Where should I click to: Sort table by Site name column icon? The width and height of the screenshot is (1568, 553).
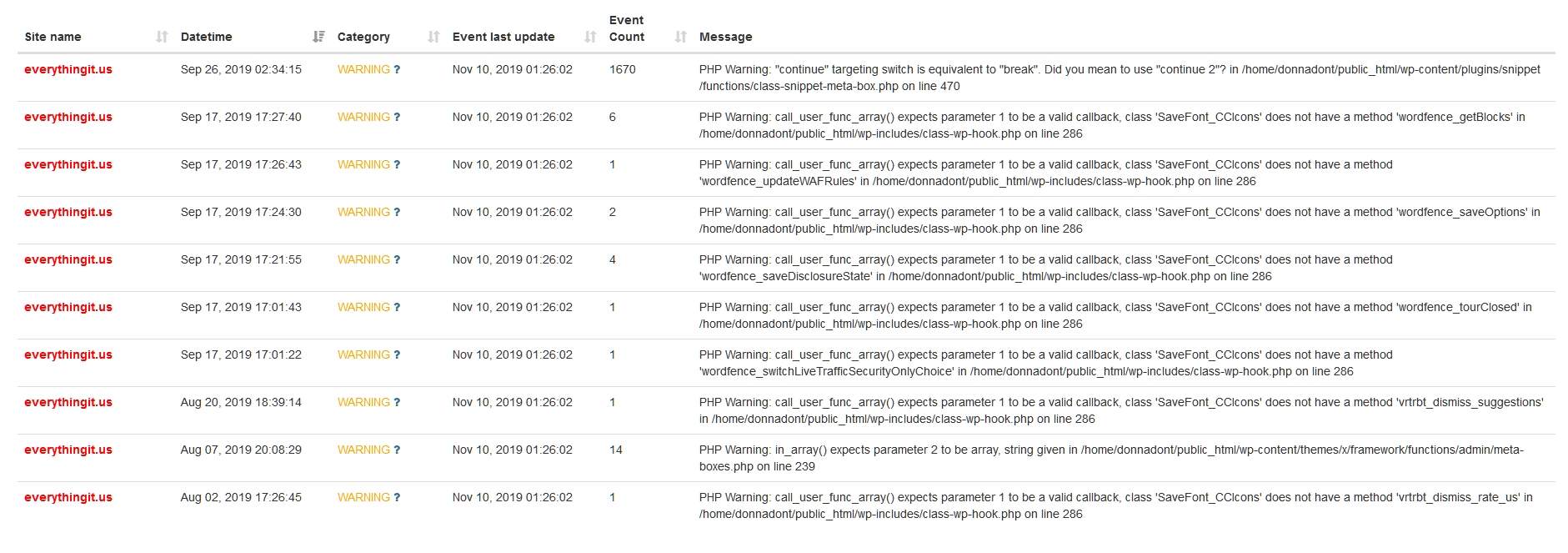click(x=162, y=37)
